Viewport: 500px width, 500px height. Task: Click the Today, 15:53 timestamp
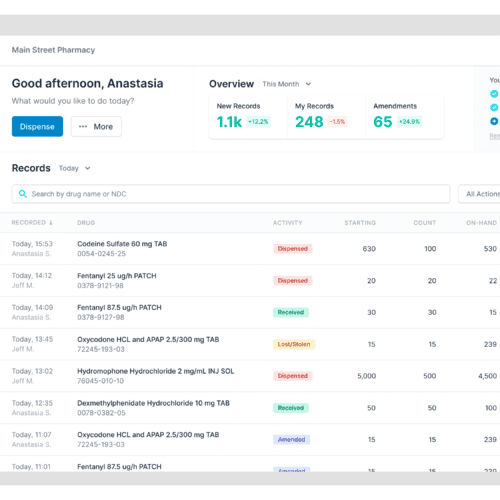tap(32, 244)
